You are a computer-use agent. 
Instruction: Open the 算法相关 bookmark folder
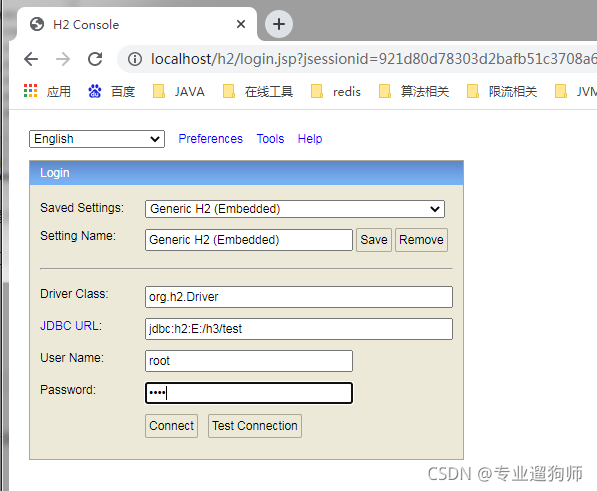414,91
